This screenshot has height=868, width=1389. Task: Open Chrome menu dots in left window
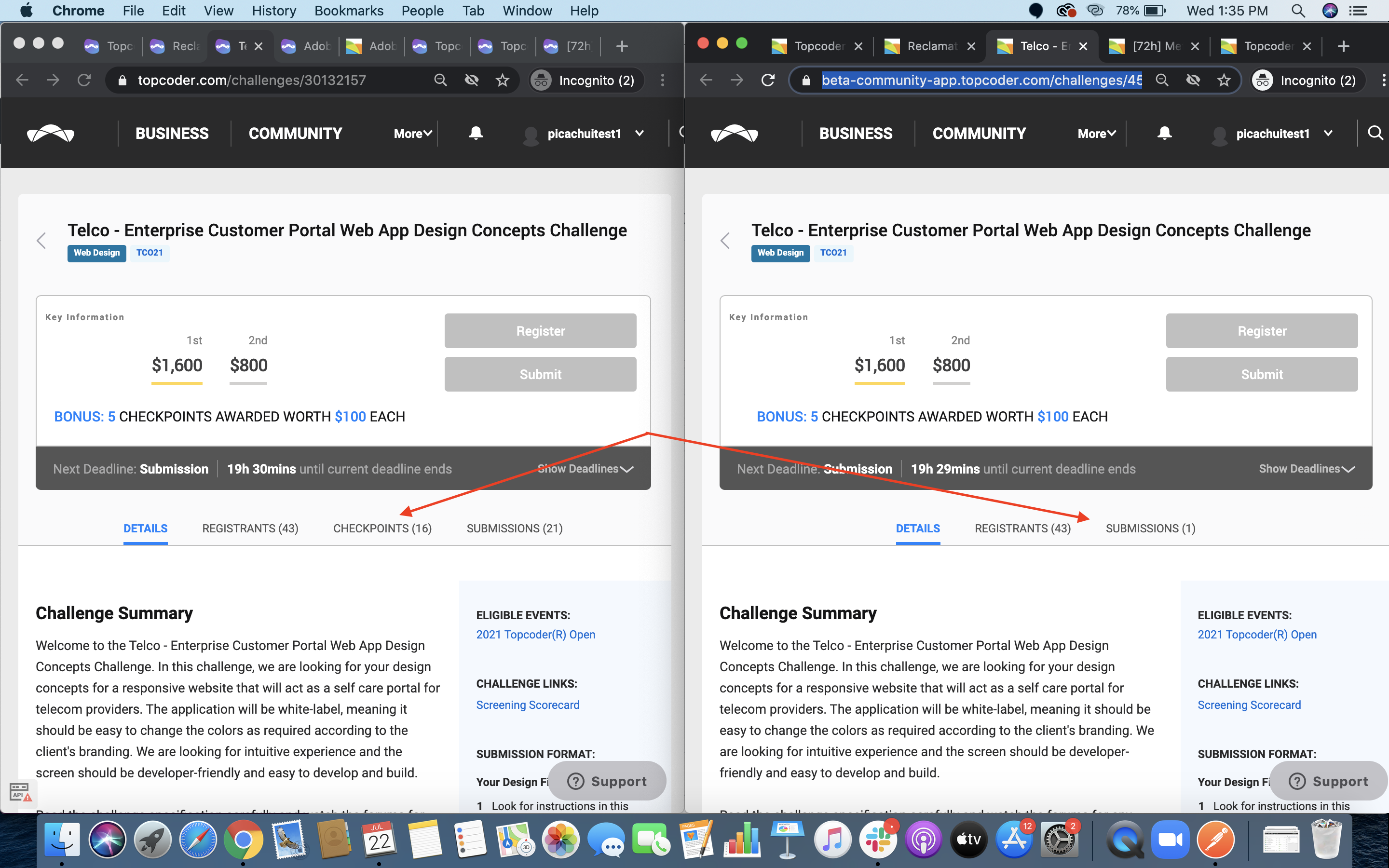(662, 80)
